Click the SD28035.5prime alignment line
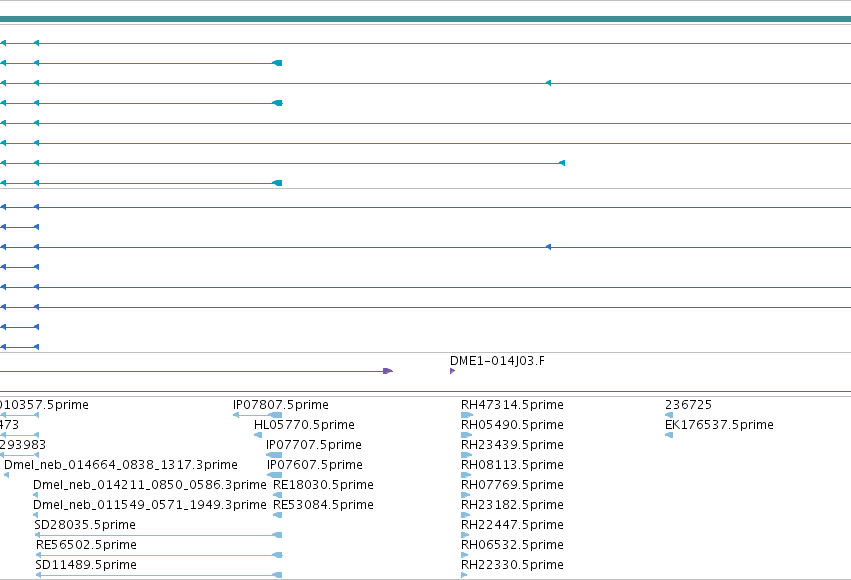This screenshot has width=851, height=580. click(158, 535)
